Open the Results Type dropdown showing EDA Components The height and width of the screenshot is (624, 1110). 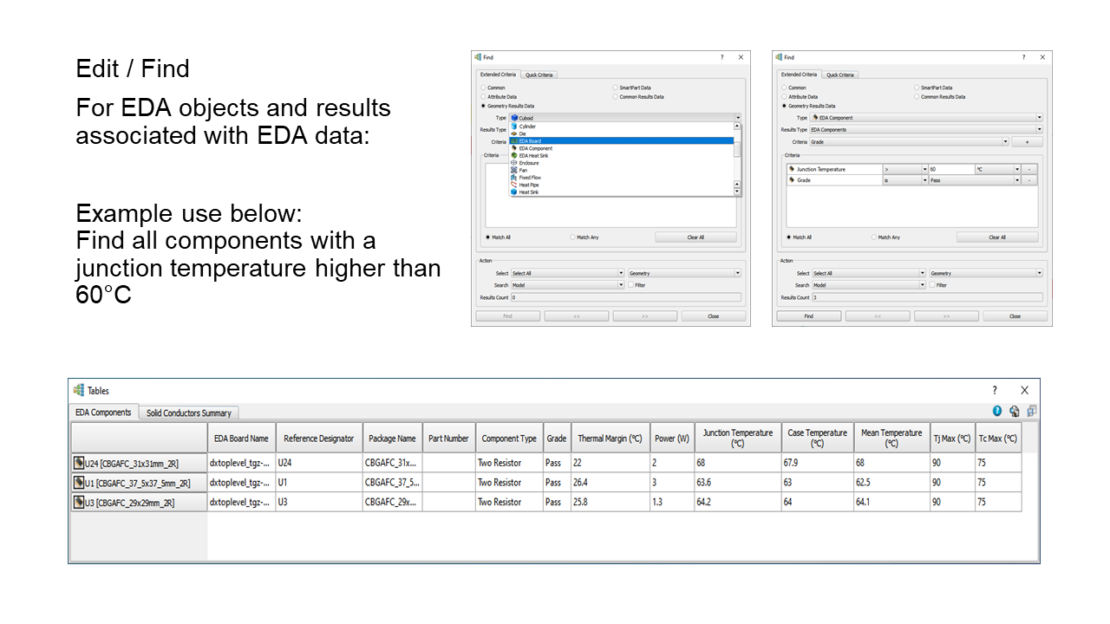click(x=925, y=129)
